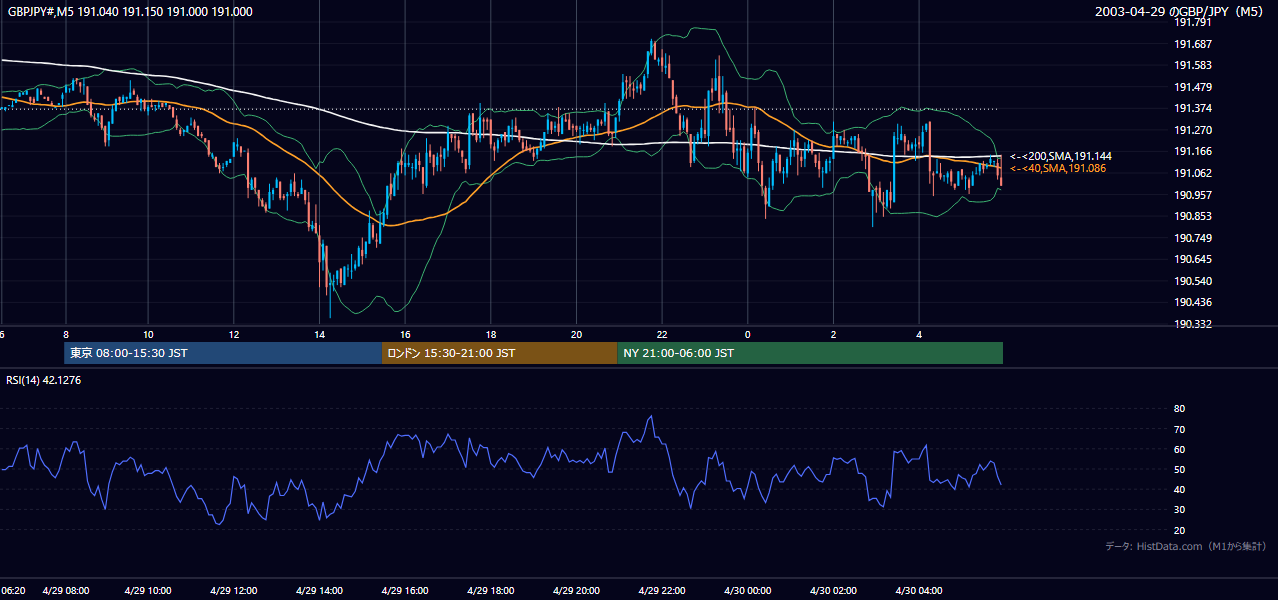Select hour tick '12' below price chart
The height and width of the screenshot is (600, 1278).
pos(234,334)
